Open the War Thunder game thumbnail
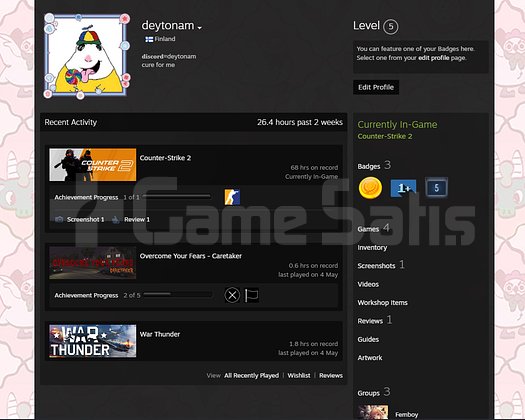This screenshot has width=525, height=420. click(x=93, y=341)
